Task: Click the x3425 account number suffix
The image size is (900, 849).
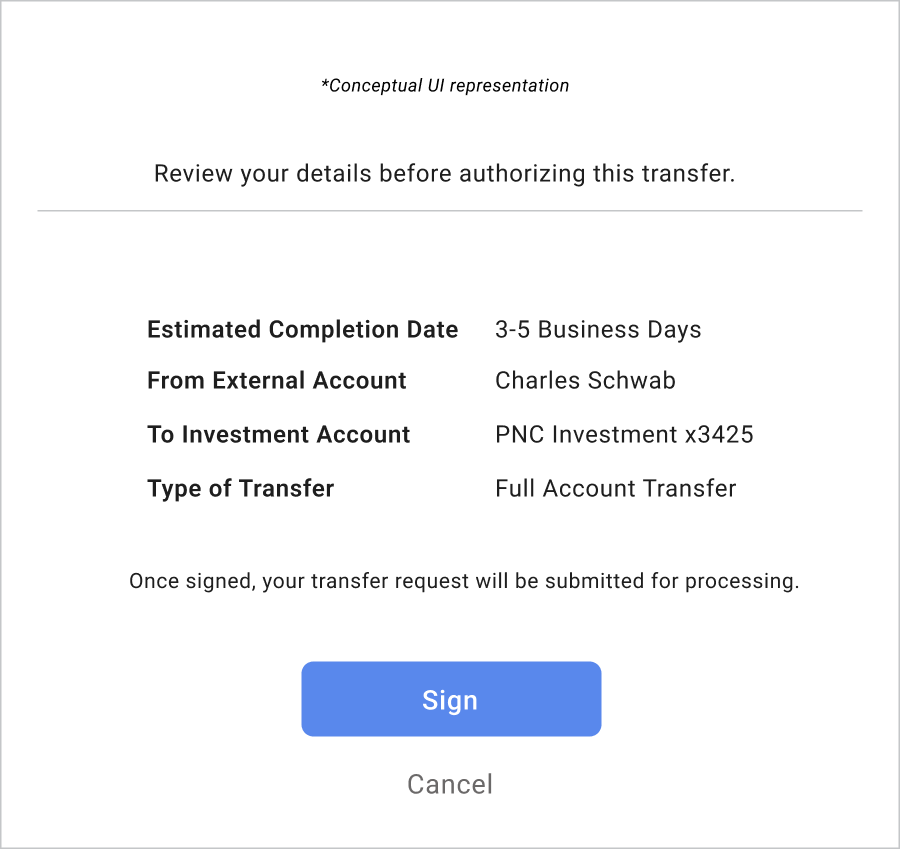Action: pos(719,435)
